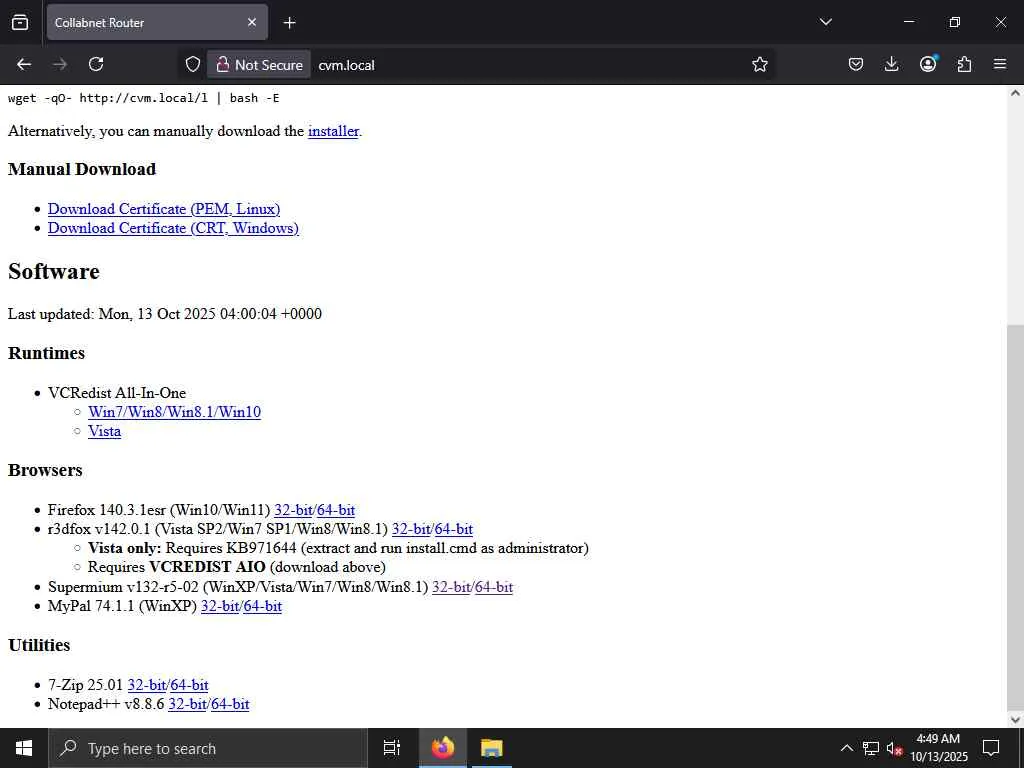Viewport: 1024px width, 768px height.
Task: Click the Not Secure lock indicator
Action: click(259, 65)
